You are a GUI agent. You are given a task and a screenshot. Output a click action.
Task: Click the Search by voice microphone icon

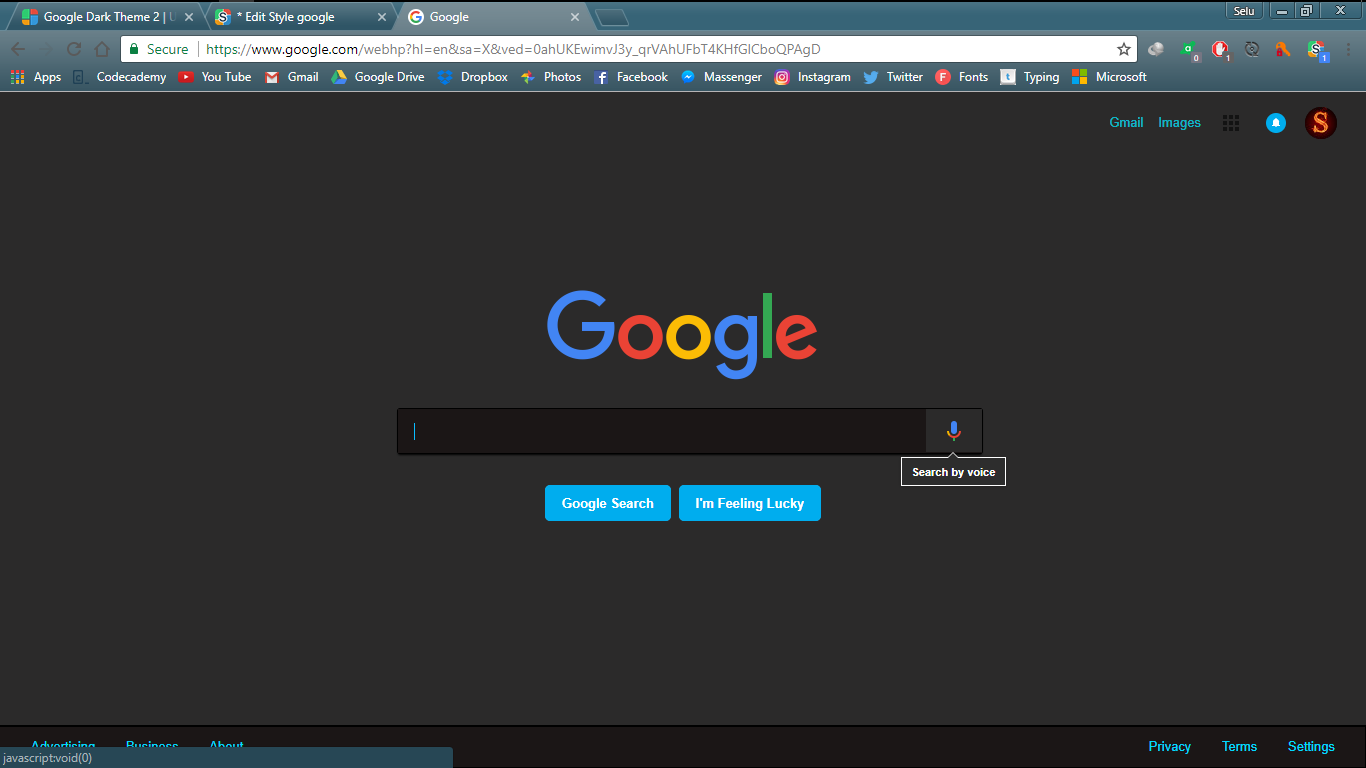(954, 431)
